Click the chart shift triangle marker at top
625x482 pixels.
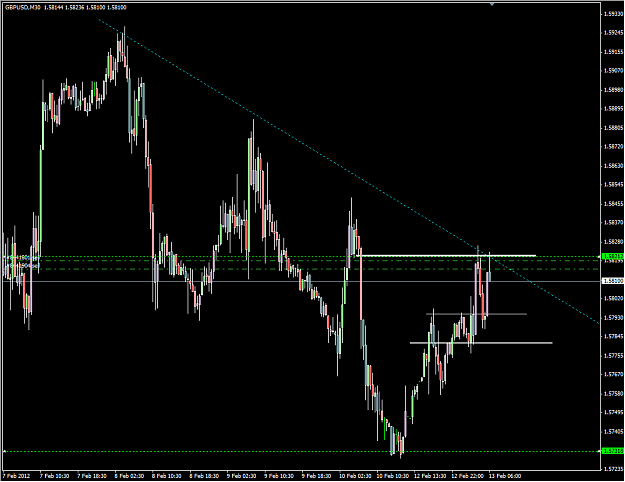pyautogui.click(x=492, y=4)
